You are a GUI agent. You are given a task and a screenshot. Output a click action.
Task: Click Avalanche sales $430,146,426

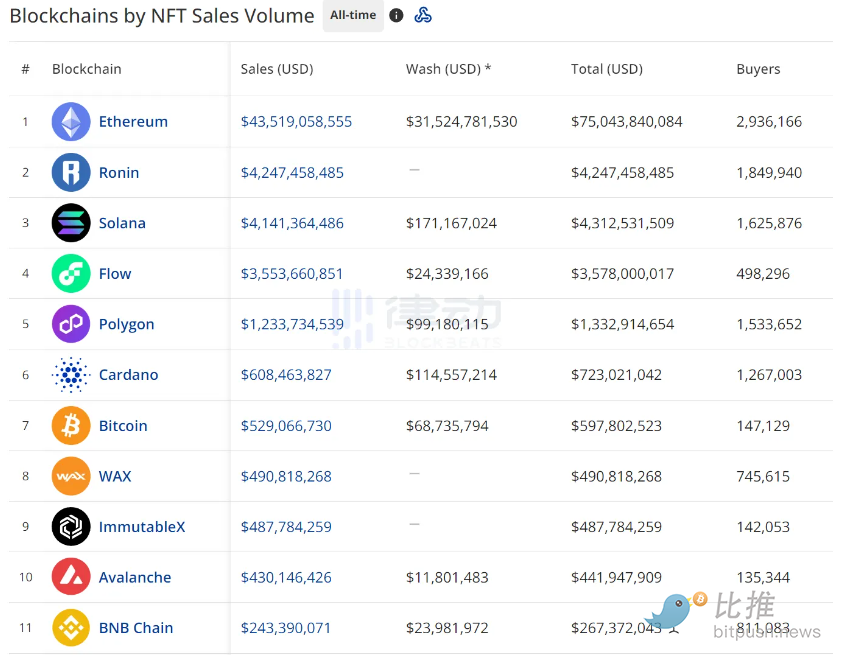click(x=286, y=577)
